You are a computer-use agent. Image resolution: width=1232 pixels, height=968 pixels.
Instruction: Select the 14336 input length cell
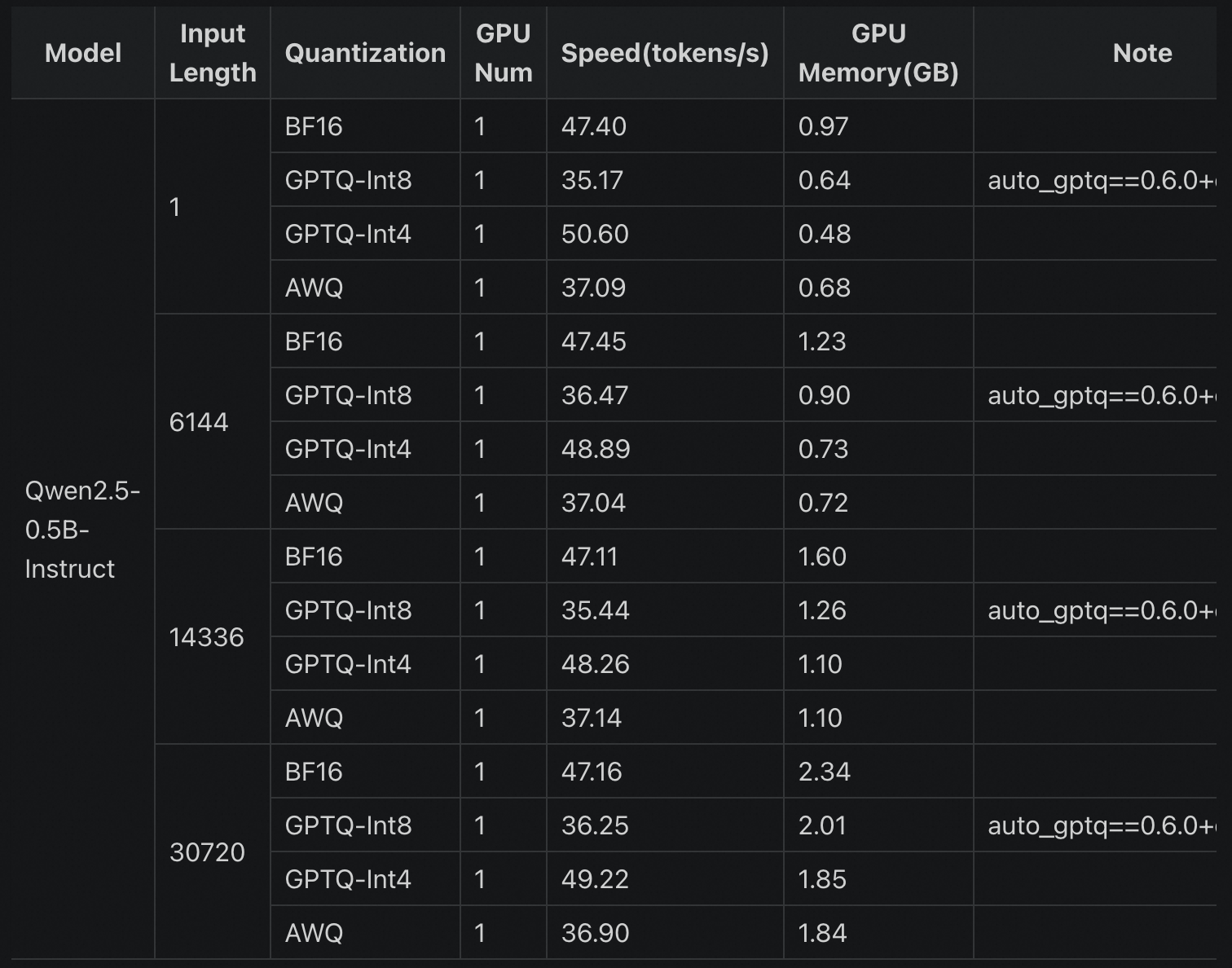coord(206,637)
